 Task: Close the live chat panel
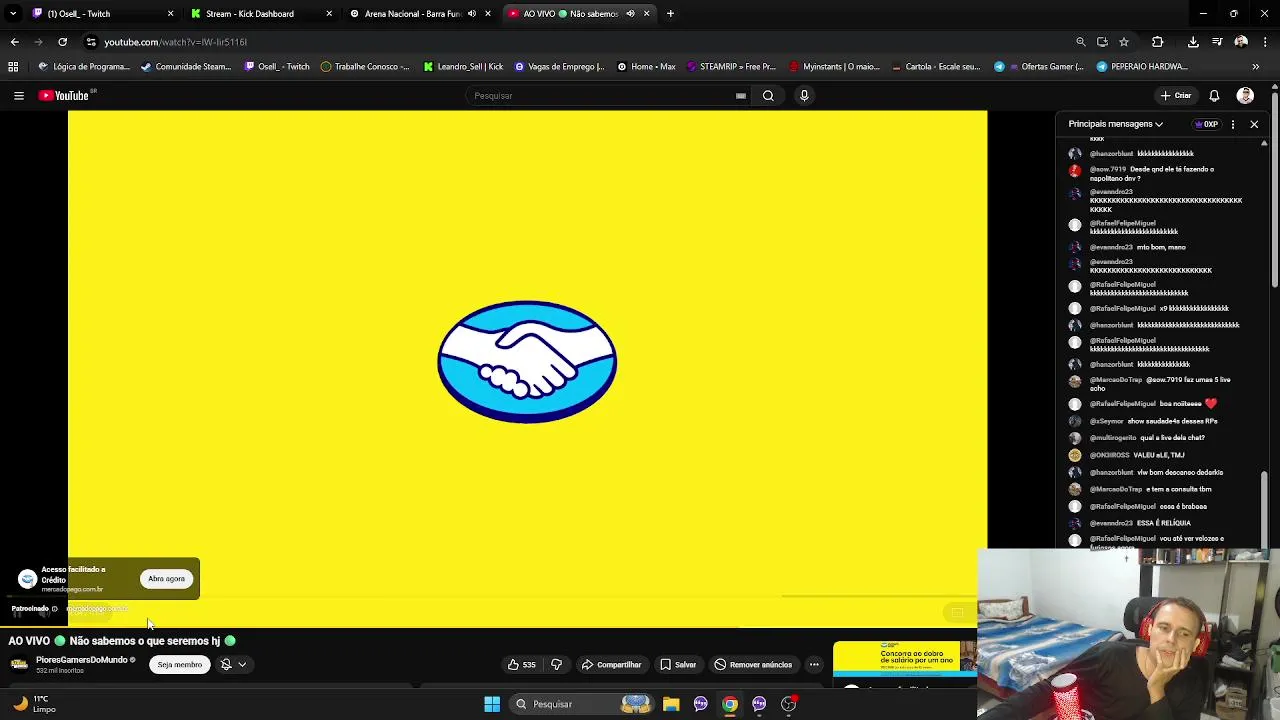[1254, 124]
